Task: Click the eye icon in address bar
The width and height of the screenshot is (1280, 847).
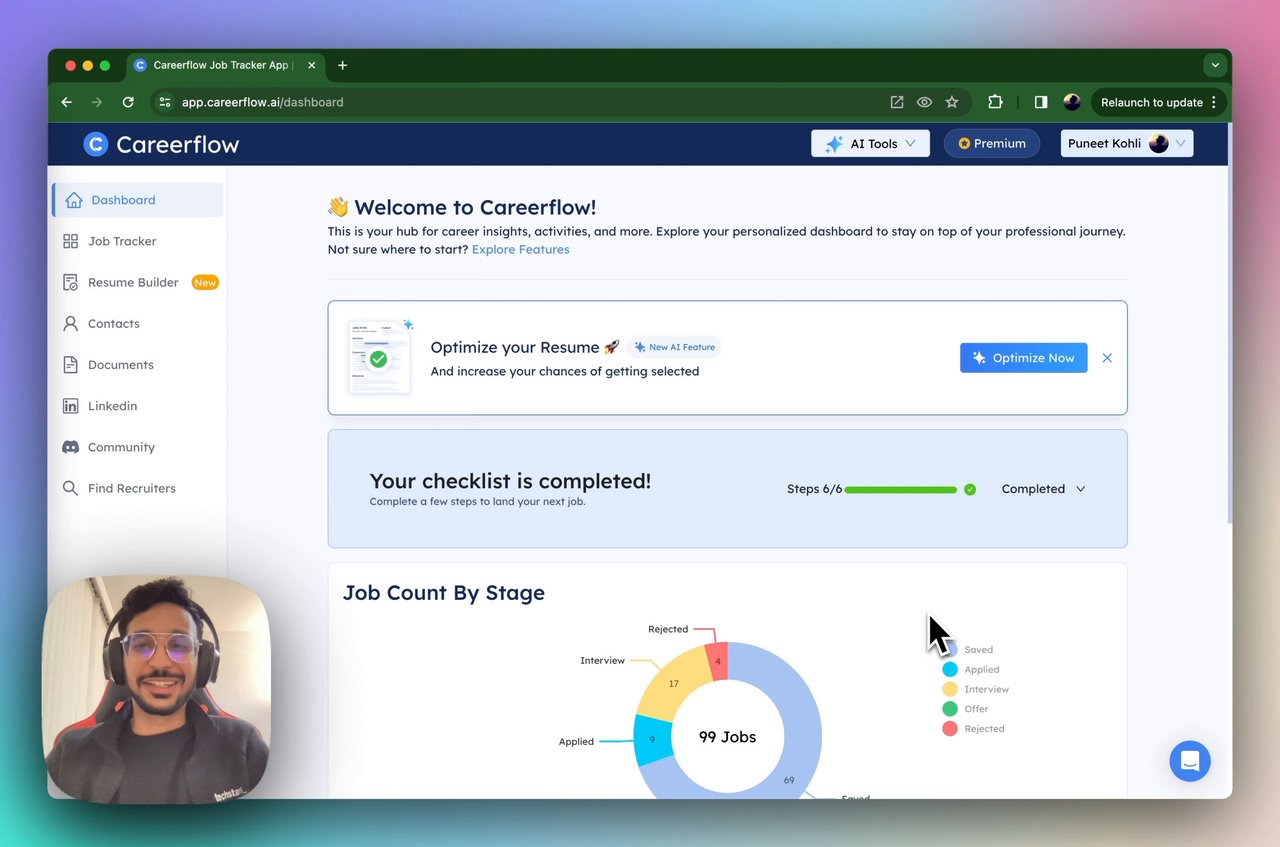Action: tap(924, 102)
